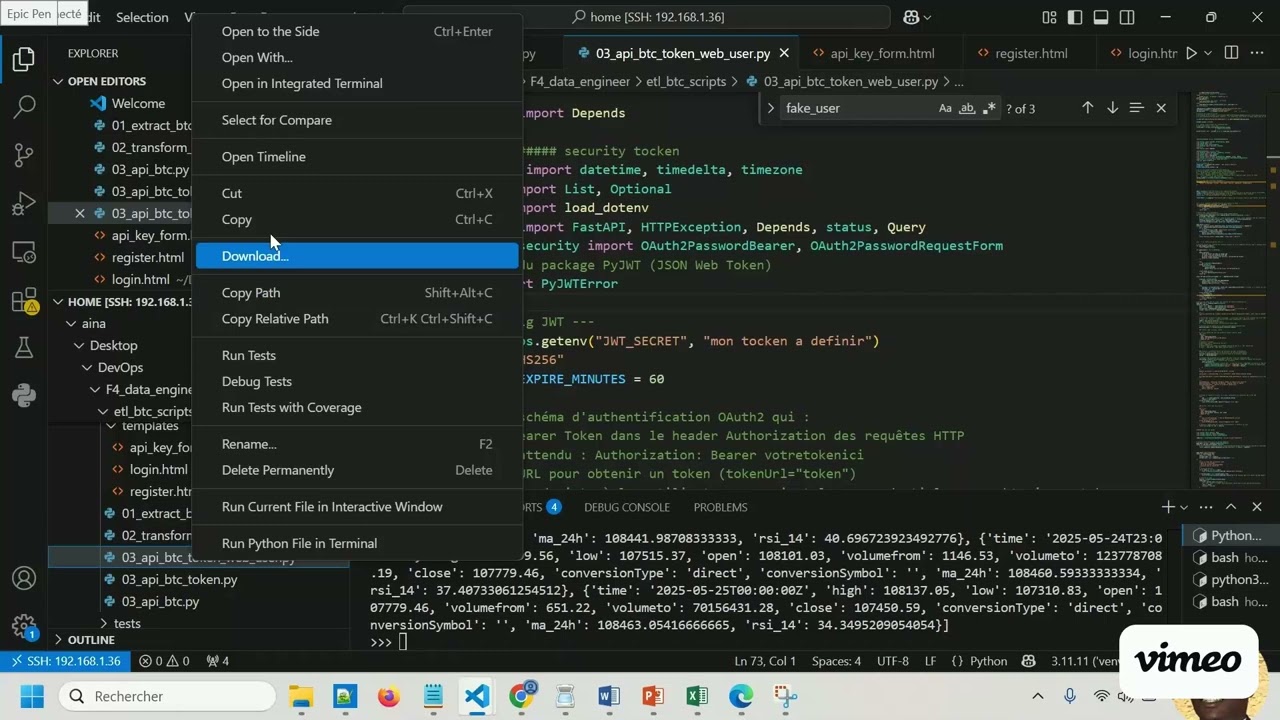Select Delete Permanently menu entry
Image resolution: width=1280 pixels, height=720 pixels.
[x=357, y=470]
